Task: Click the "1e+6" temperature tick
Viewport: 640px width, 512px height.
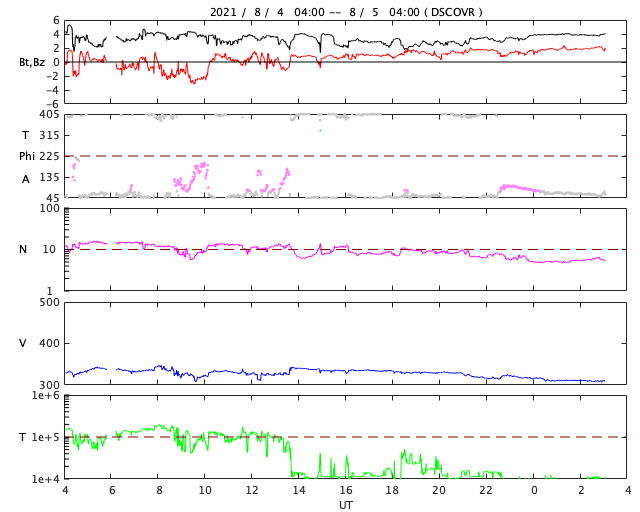Action: click(x=46, y=395)
